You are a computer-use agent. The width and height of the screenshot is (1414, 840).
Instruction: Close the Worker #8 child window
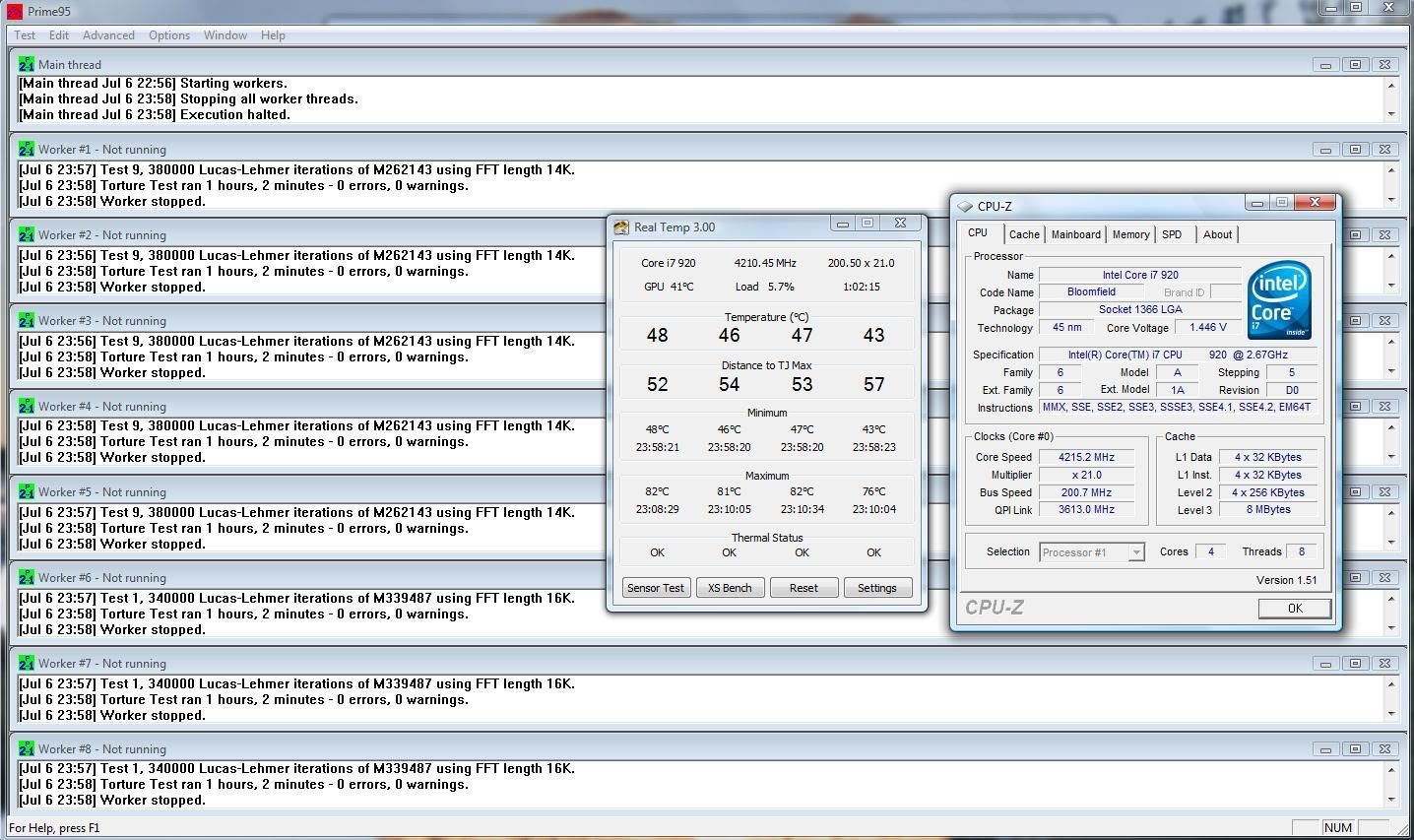point(1384,749)
